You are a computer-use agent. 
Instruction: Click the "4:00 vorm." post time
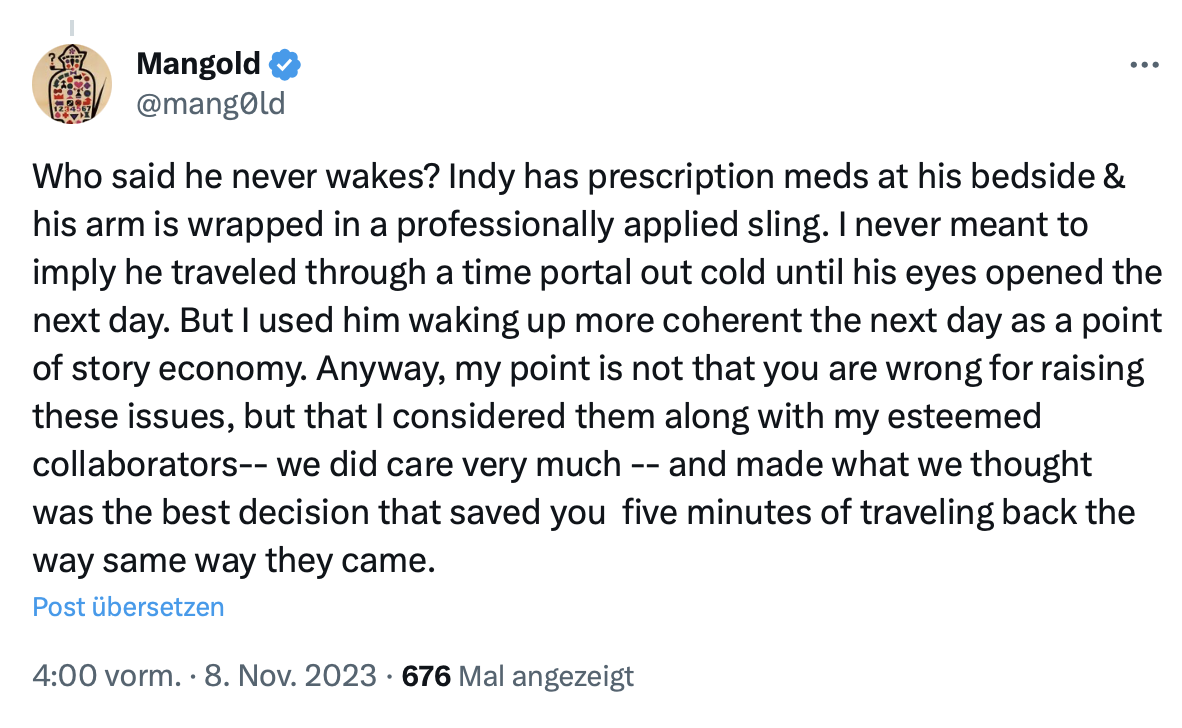pyautogui.click(x=104, y=677)
